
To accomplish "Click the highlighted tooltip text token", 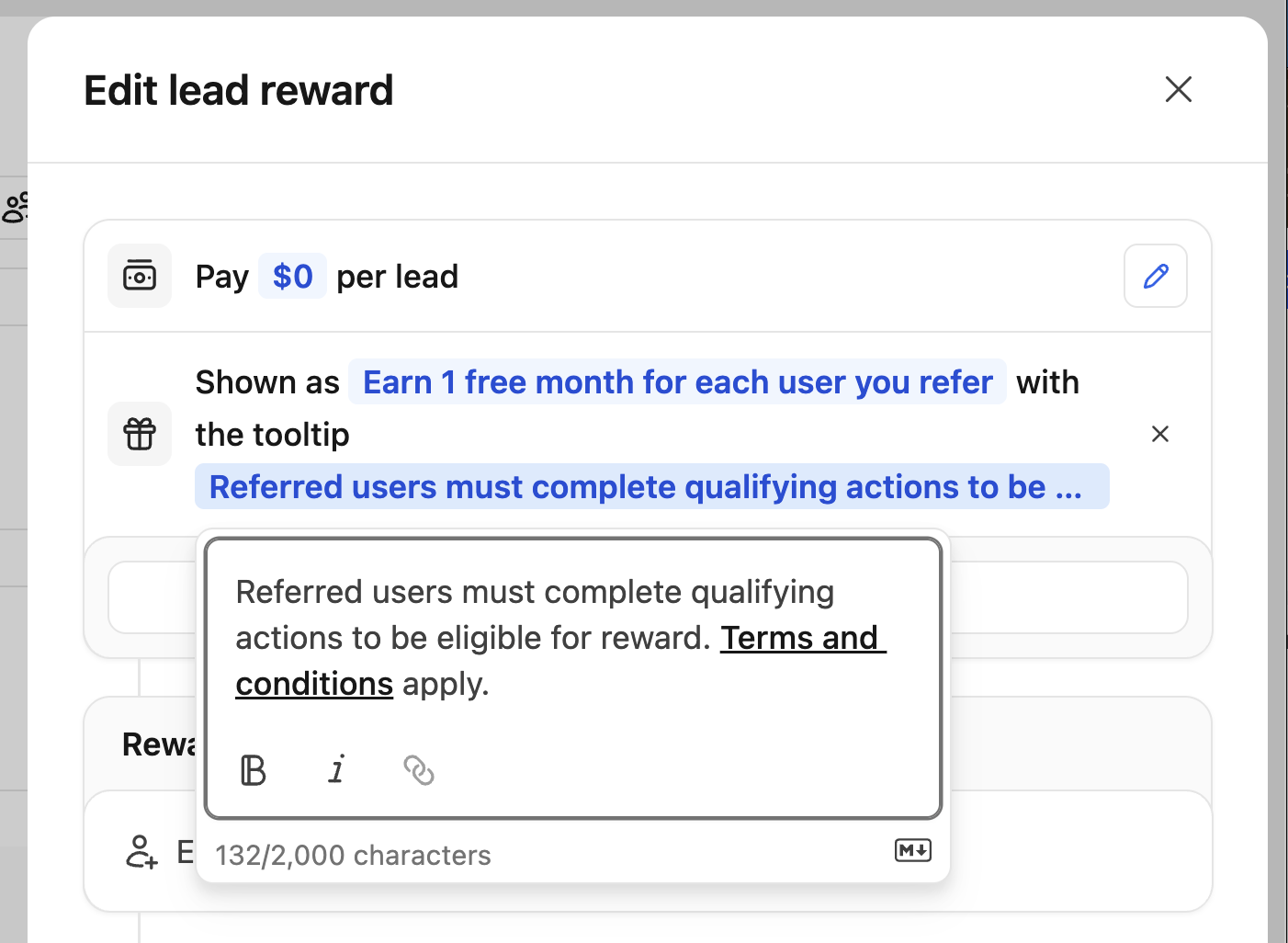I will tap(651, 486).
